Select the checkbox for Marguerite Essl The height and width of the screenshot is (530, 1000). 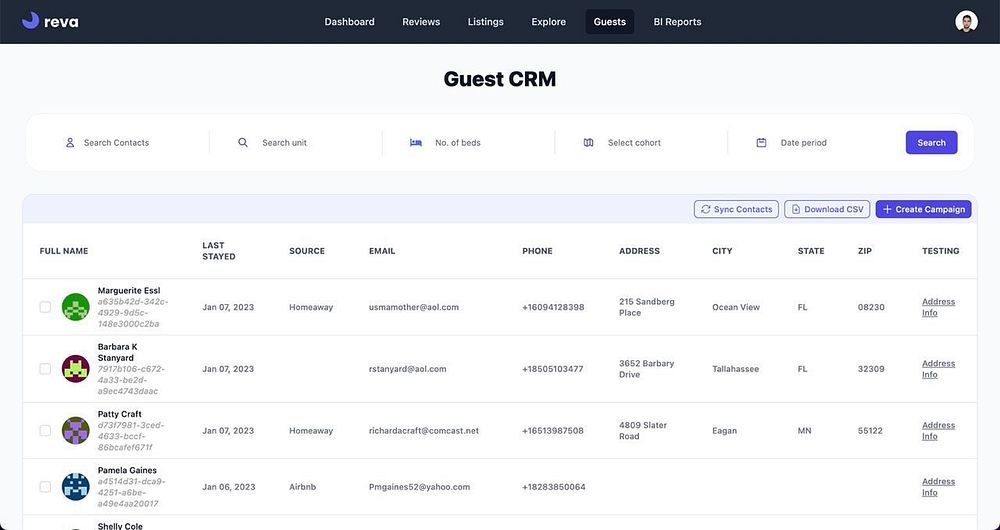45,307
